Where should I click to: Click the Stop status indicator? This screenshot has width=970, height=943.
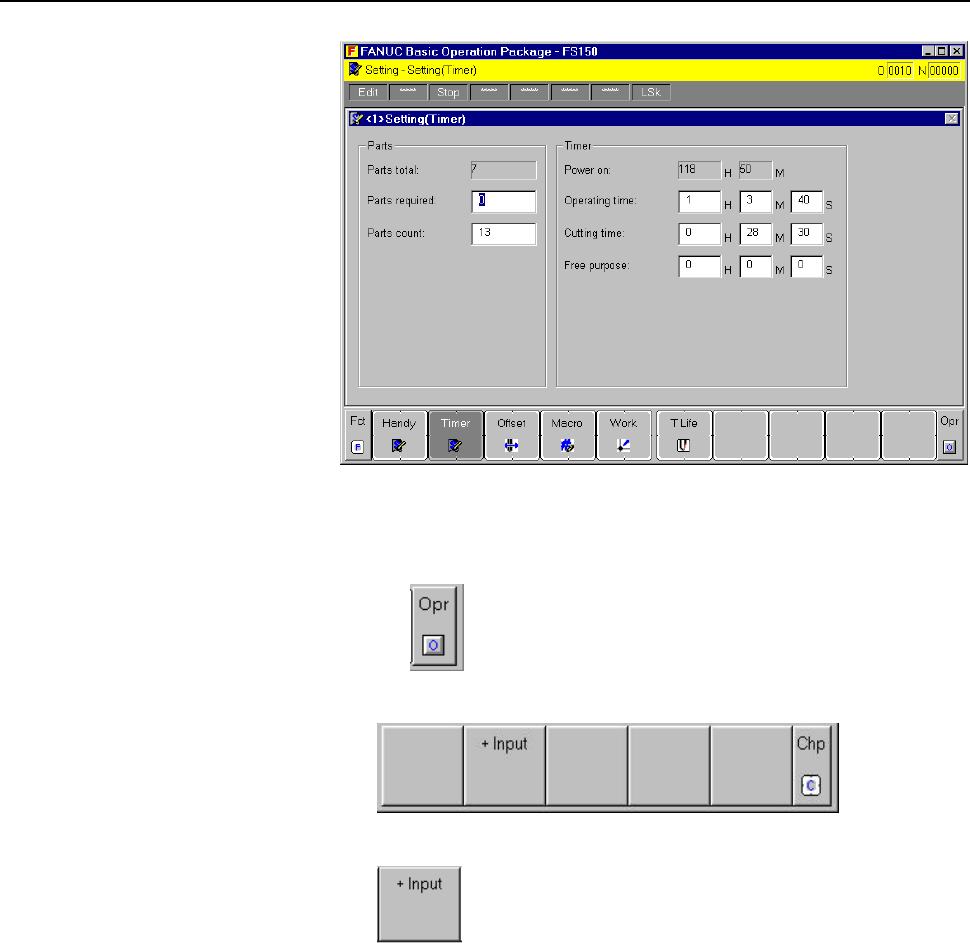coord(449,92)
